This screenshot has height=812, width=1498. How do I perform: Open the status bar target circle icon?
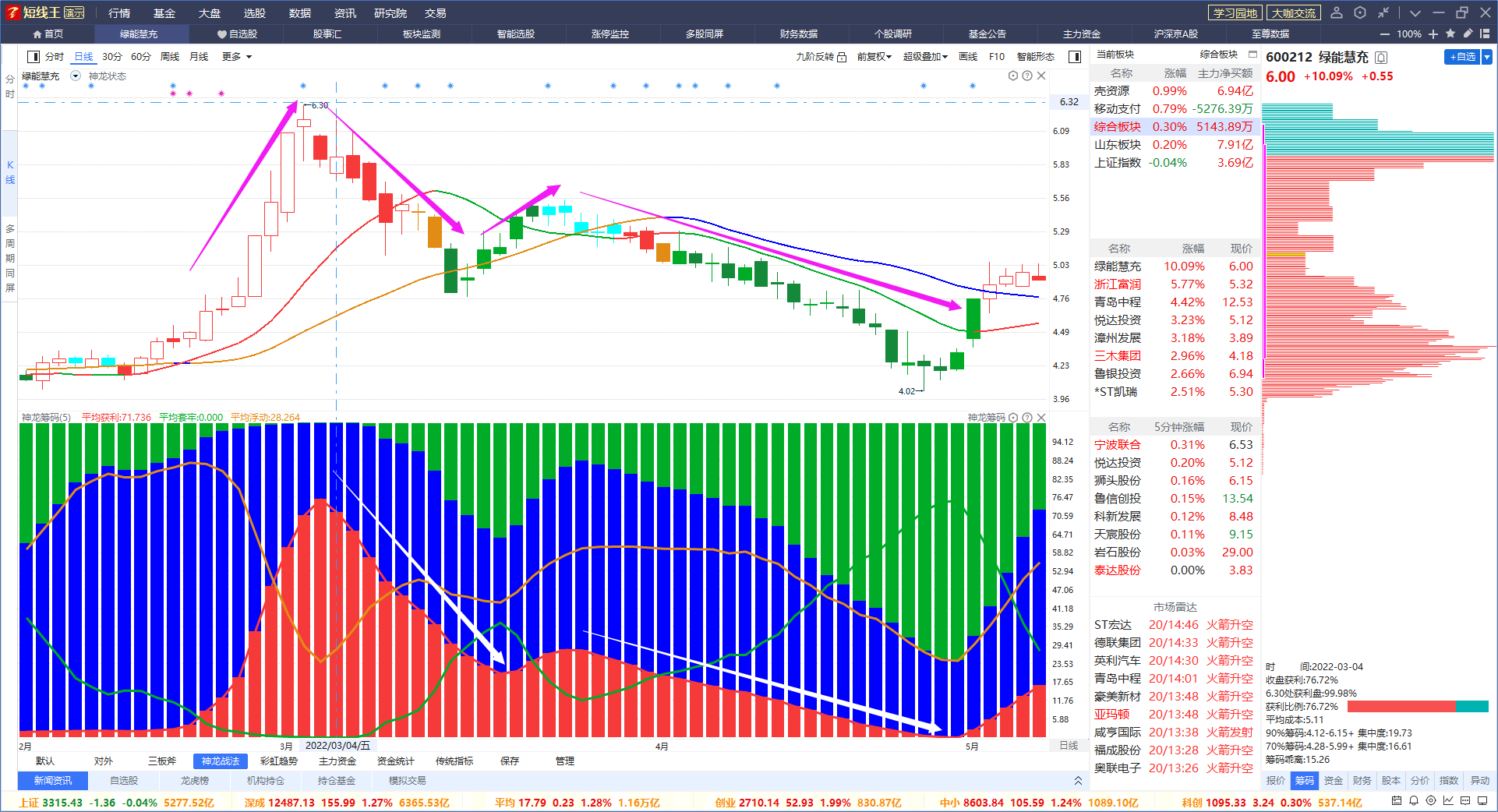point(1431,801)
